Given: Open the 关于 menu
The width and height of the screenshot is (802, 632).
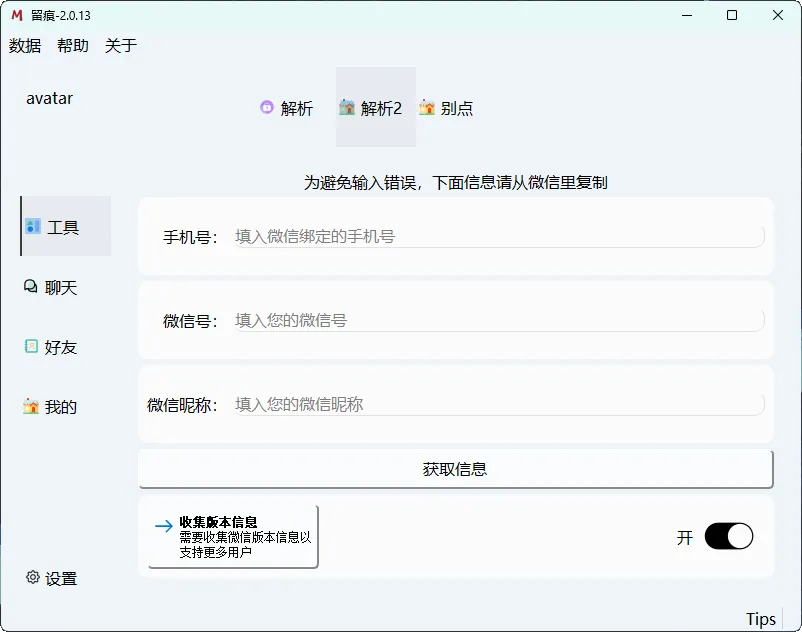Looking at the screenshot, I should [x=119, y=45].
